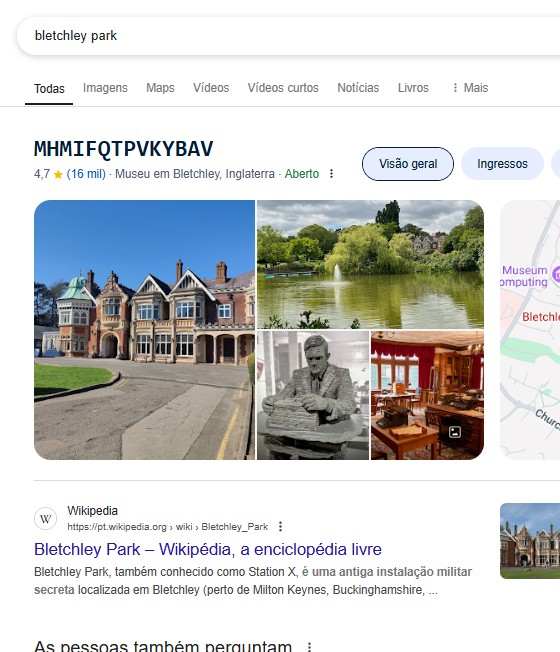This screenshot has width=560, height=652.
Task: Click Museu em Bletchley, Inglaterra text
Action: (x=195, y=174)
